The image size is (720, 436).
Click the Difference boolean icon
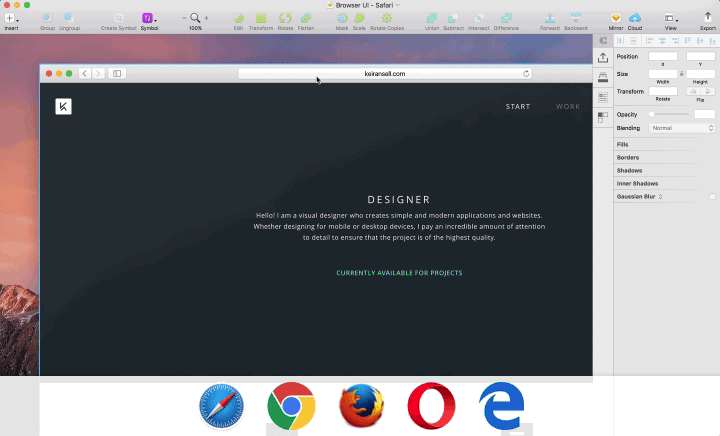[506, 18]
